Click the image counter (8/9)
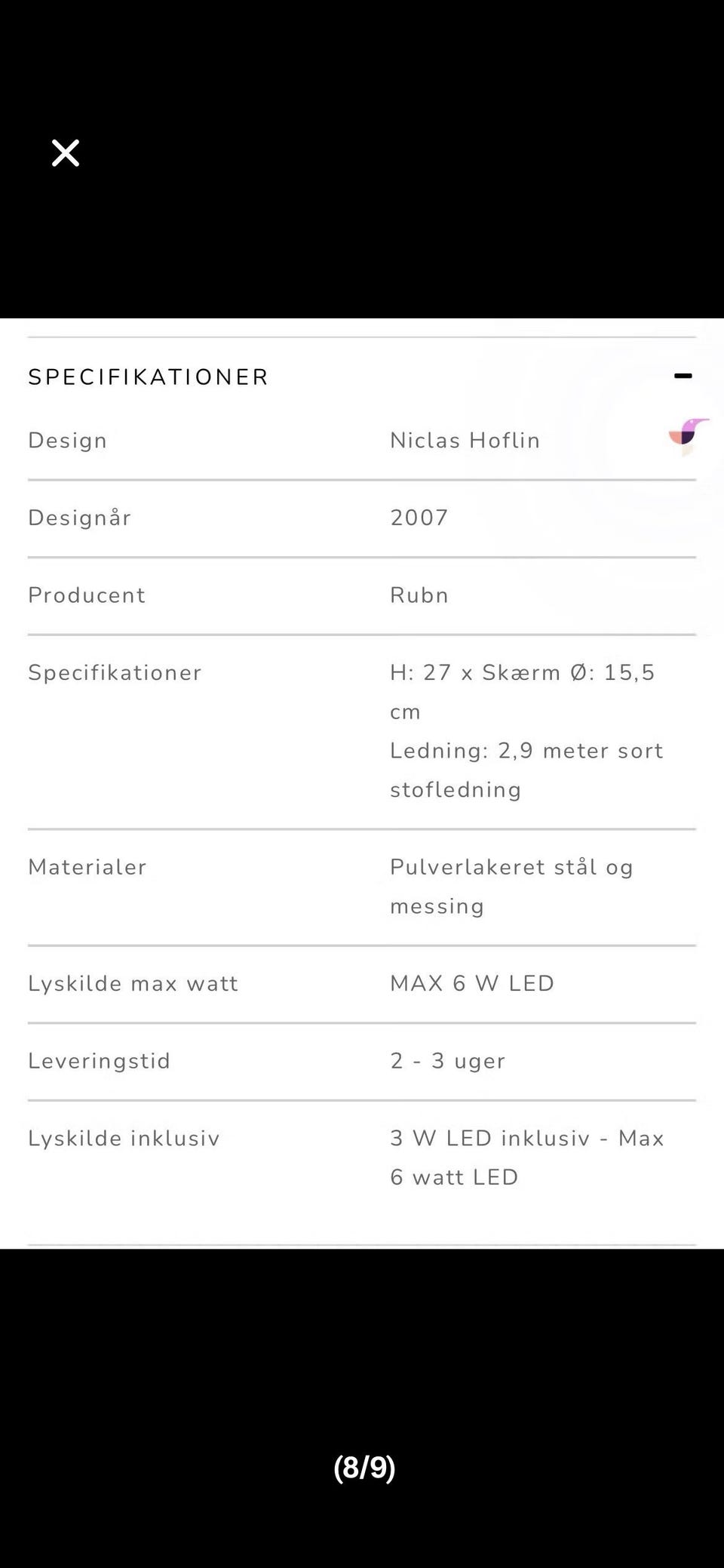 click(364, 1468)
